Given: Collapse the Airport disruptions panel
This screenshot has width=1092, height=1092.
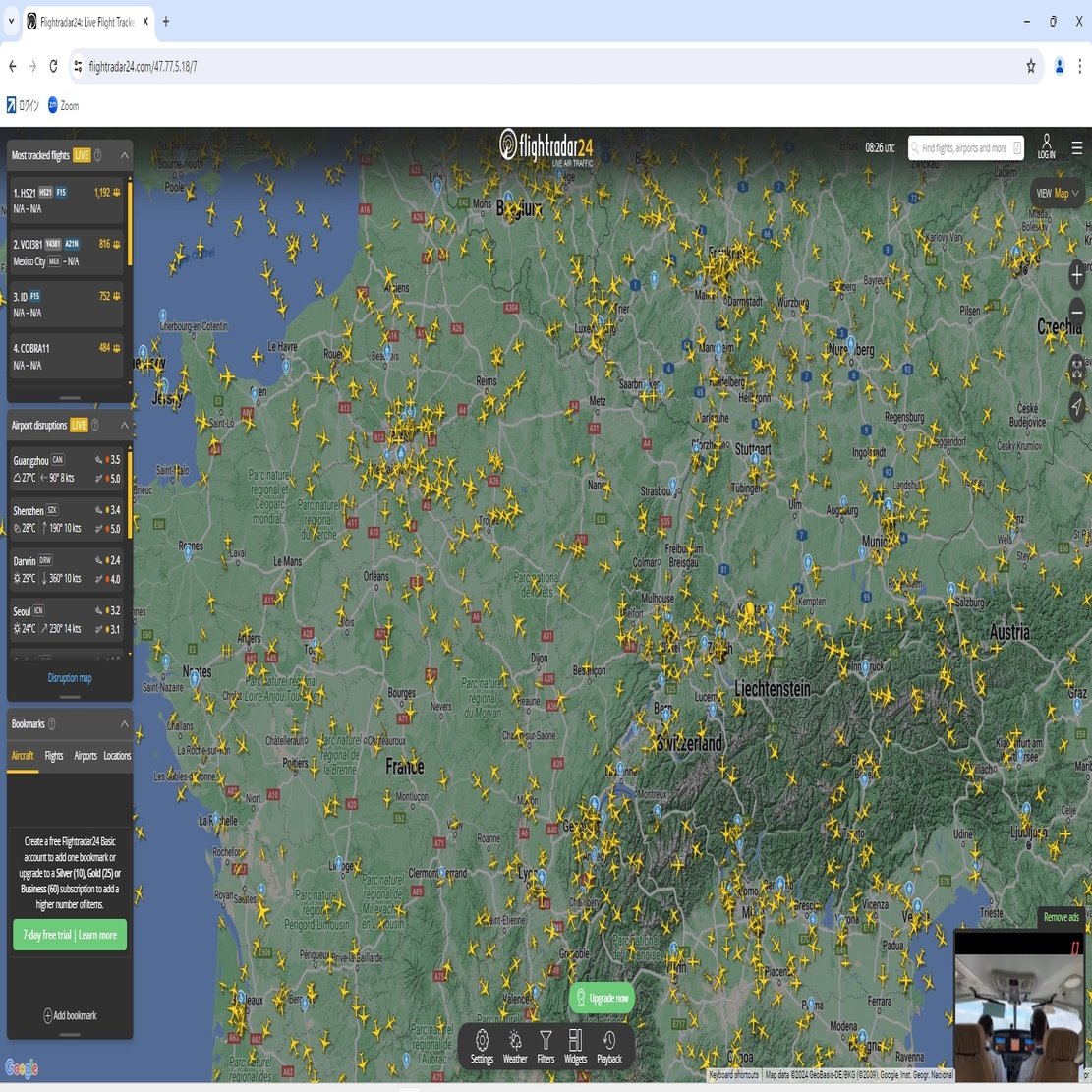Looking at the screenshot, I should click(125, 425).
